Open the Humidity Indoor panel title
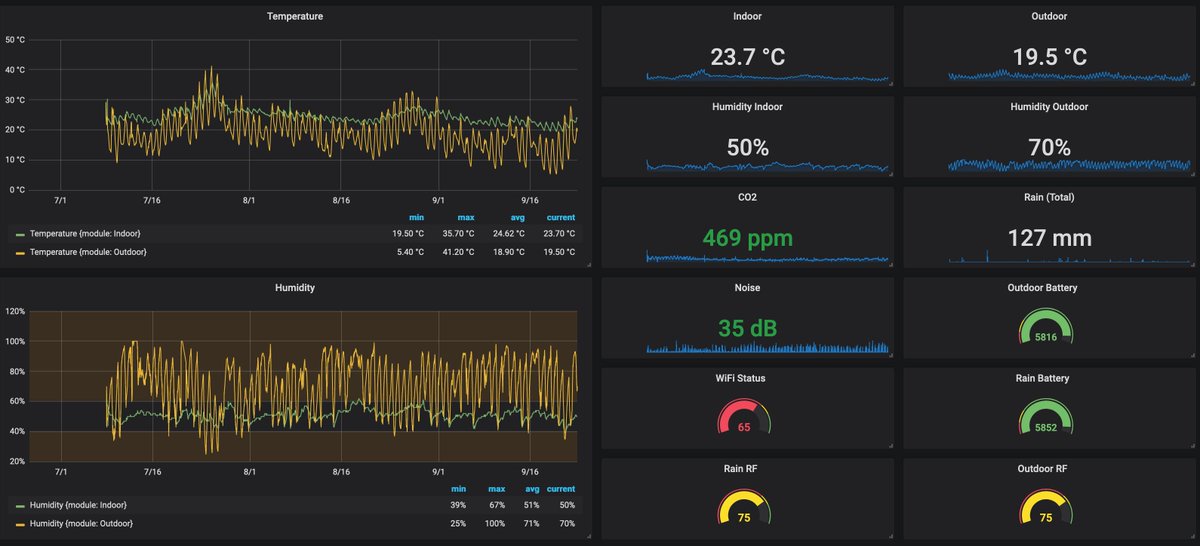 pyautogui.click(x=747, y=106)
